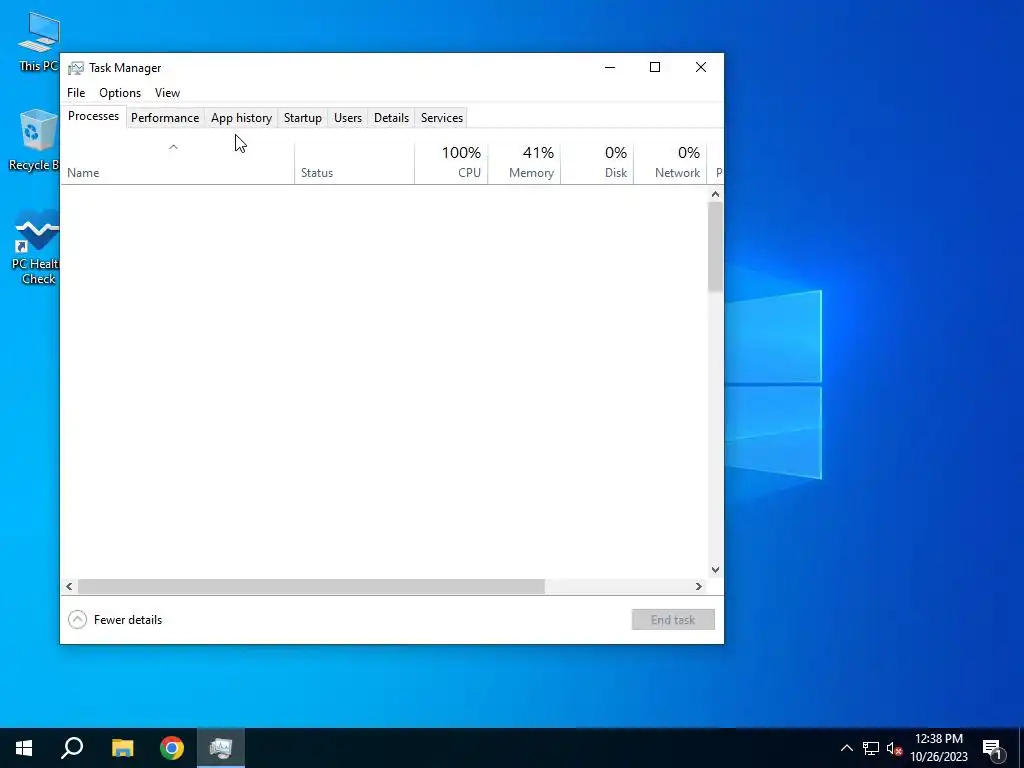The width and height of the screenshot is (1024, 768).
Task: Click the horizontal scrollbar thumb
Action: pyautogui.click(x=311, y=586)
